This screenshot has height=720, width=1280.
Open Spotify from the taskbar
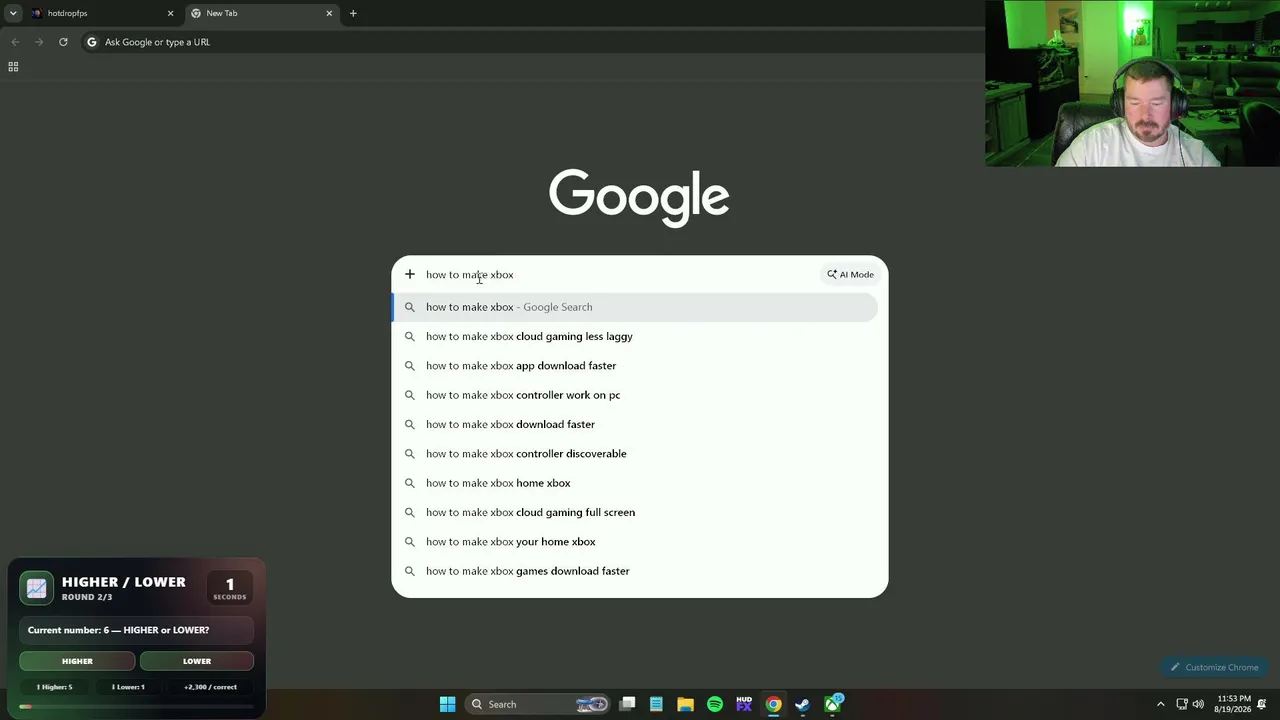point(715,704)
